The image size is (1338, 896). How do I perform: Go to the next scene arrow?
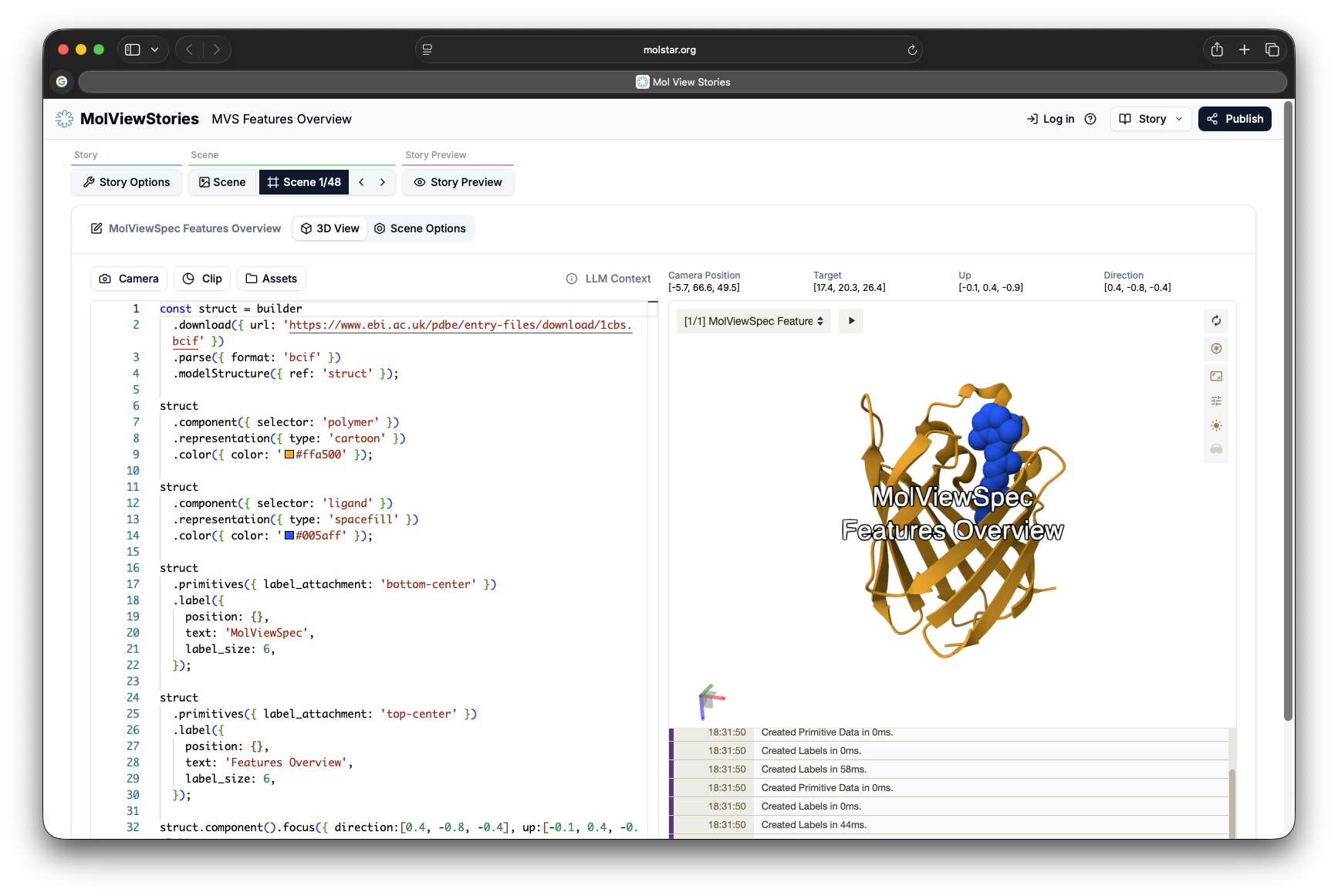383,182
